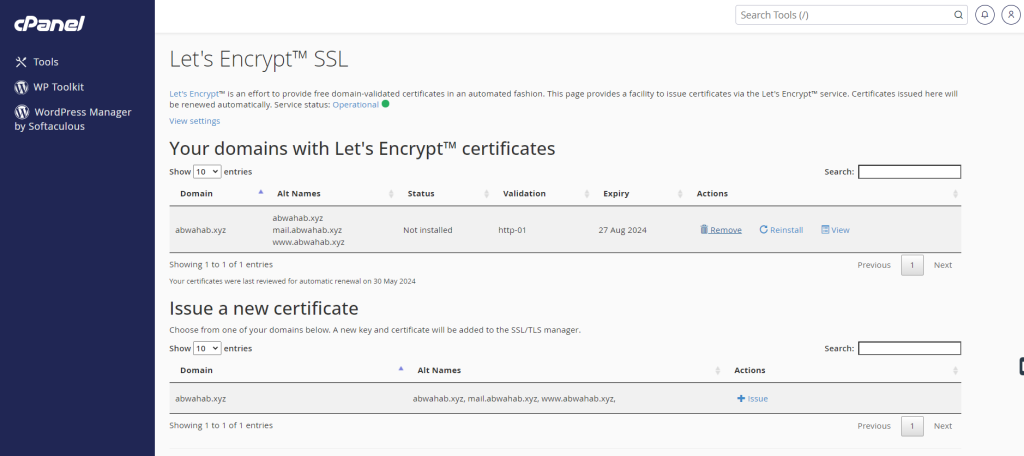The image size is (1024, 456).
Task: Click the search magnifier icon
Action: 958,15
